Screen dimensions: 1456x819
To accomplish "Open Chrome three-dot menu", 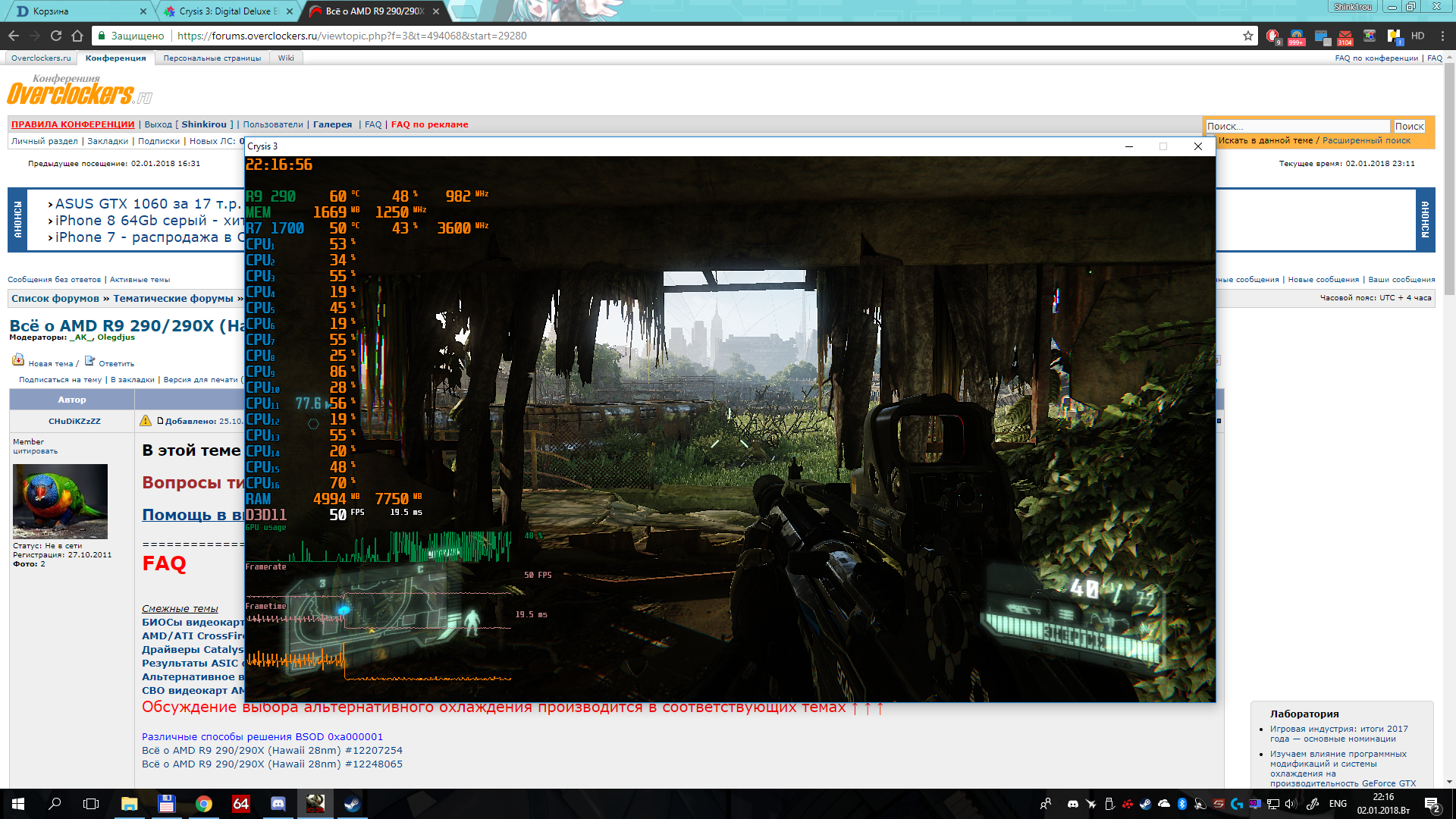I will [x=1442, y=36].
